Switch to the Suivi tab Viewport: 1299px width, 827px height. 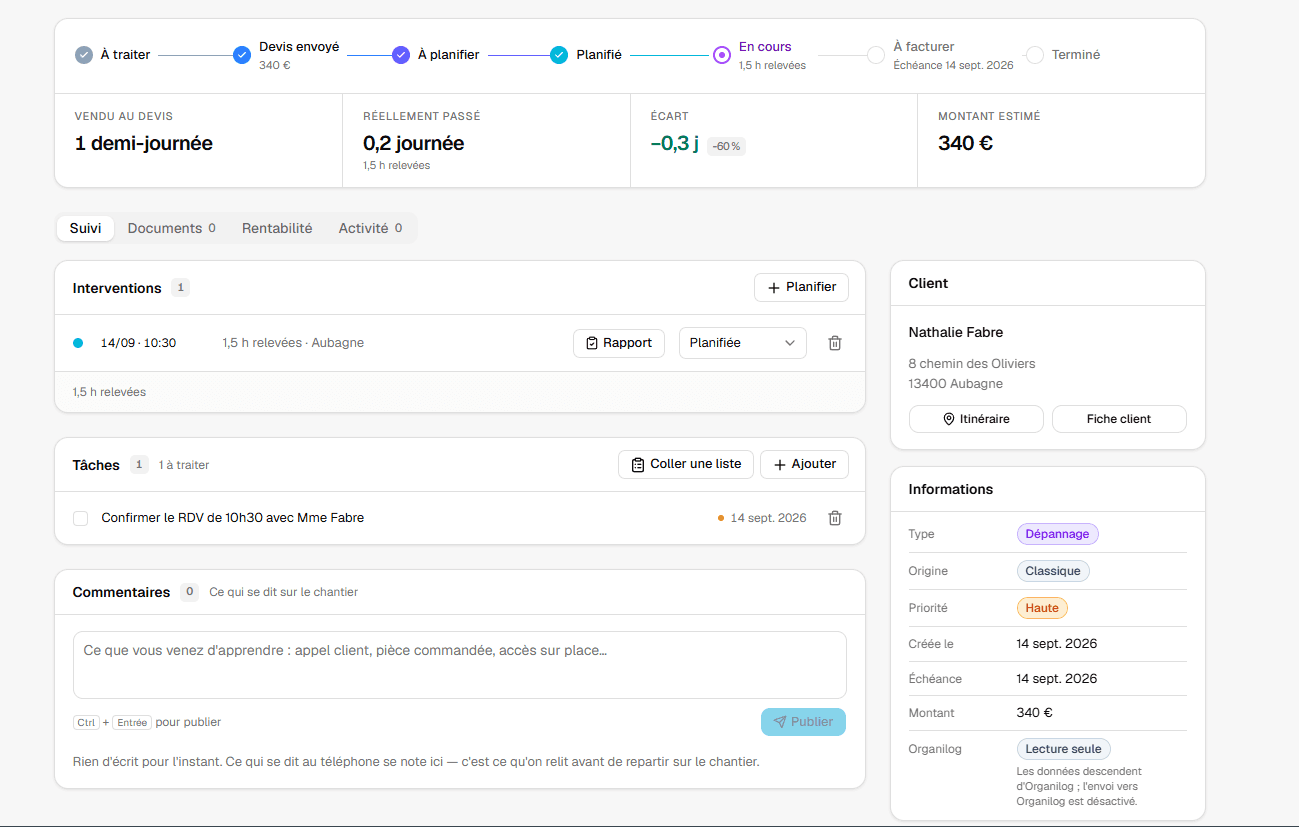click(x=85, y=228)
